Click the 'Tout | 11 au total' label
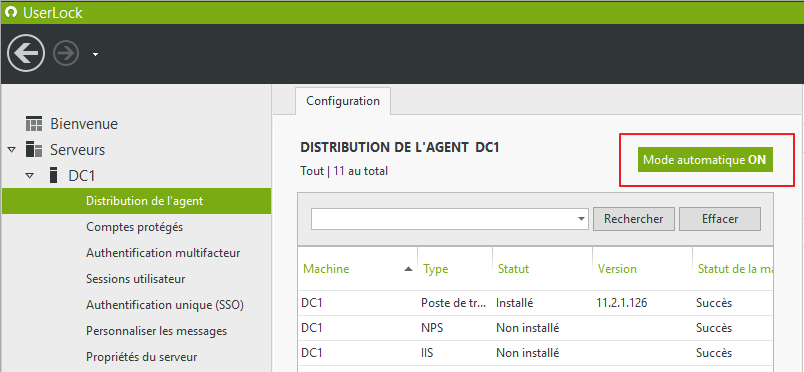Screen dimensions: 804x372 pyautogui.click(x=344, y=171)
